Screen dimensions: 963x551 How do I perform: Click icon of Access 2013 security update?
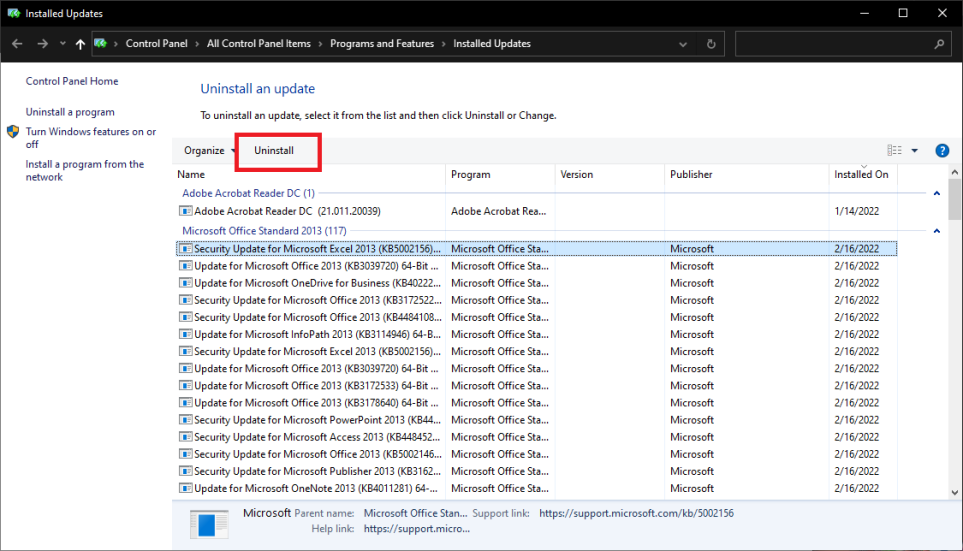click(185, 437)
